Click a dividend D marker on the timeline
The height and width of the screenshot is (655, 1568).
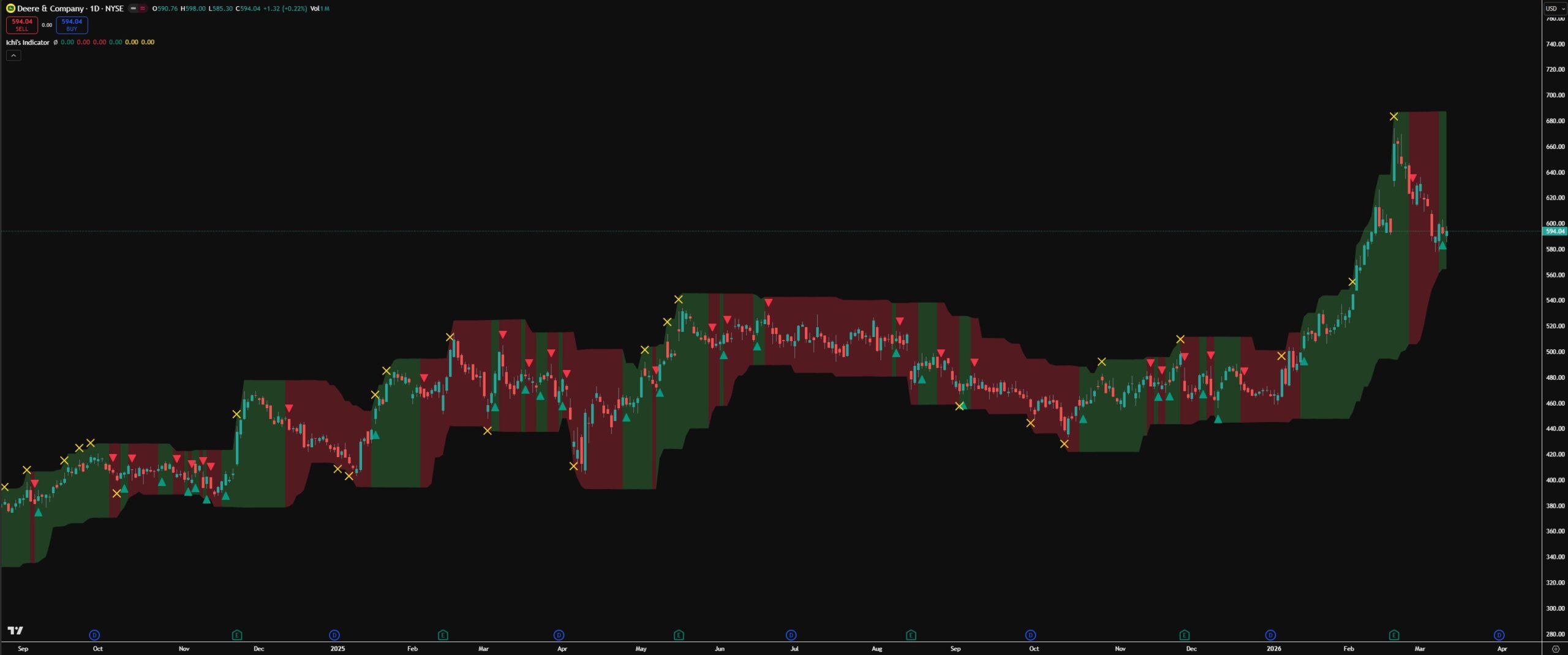(x=94, y=635)
